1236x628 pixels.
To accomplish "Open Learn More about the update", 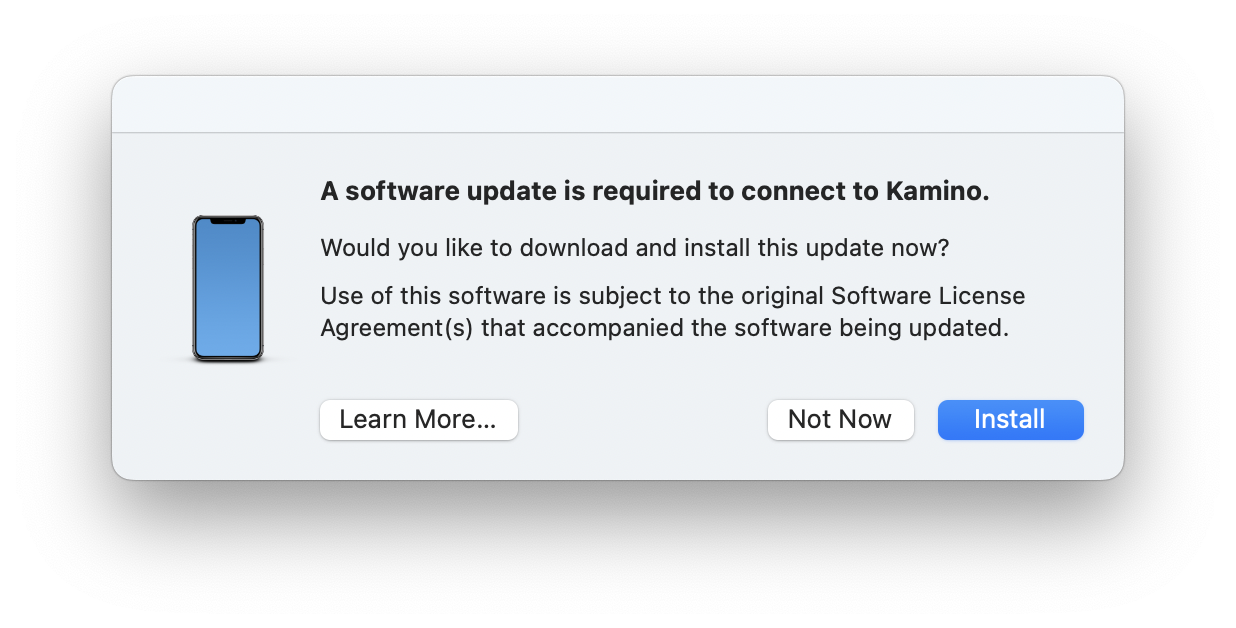I will click(418, 419).
